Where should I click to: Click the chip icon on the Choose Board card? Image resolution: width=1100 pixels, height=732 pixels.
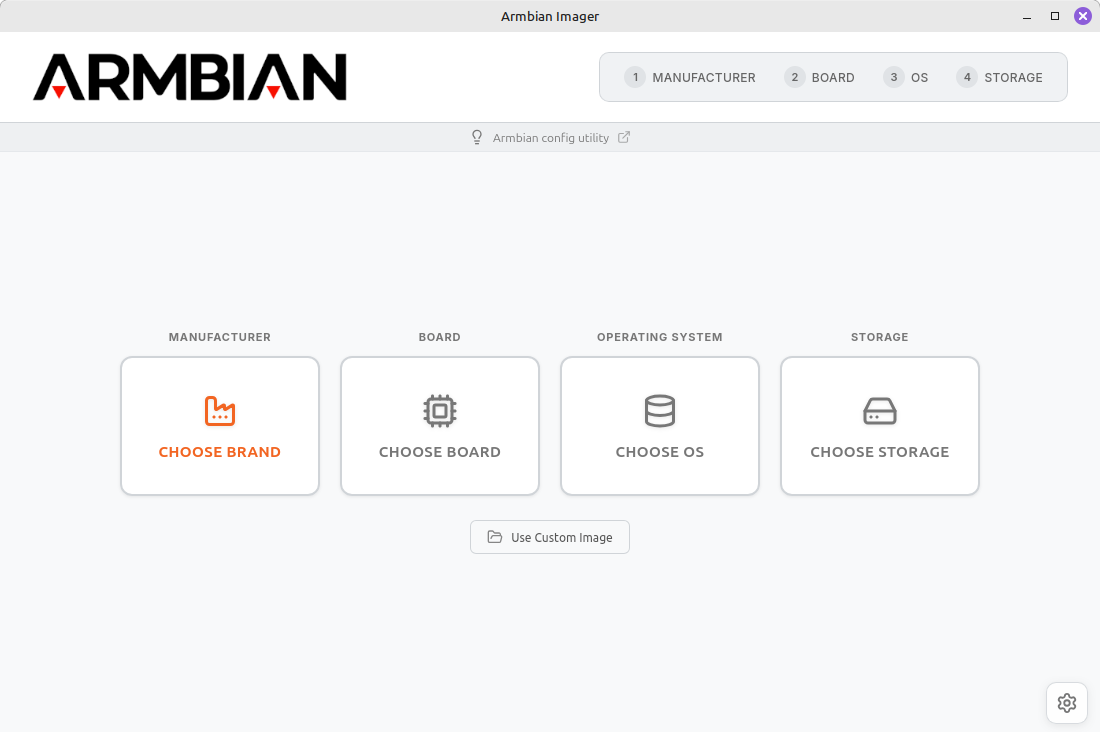440,411
